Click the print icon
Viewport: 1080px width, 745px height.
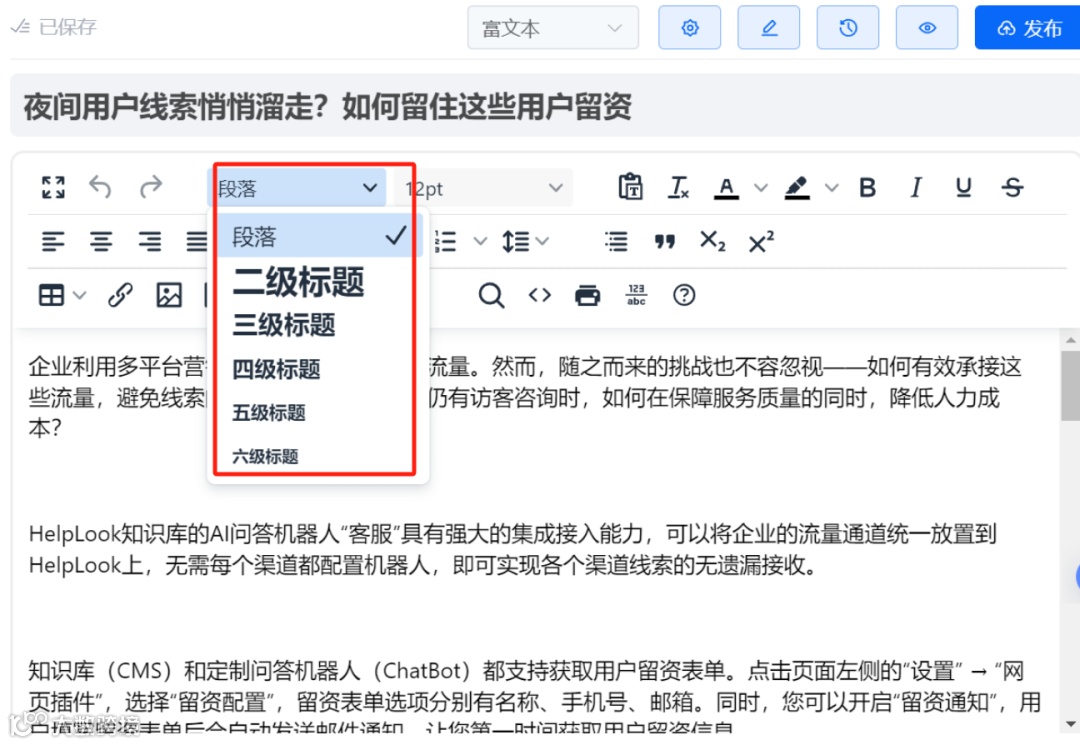(x=588, y=295)
